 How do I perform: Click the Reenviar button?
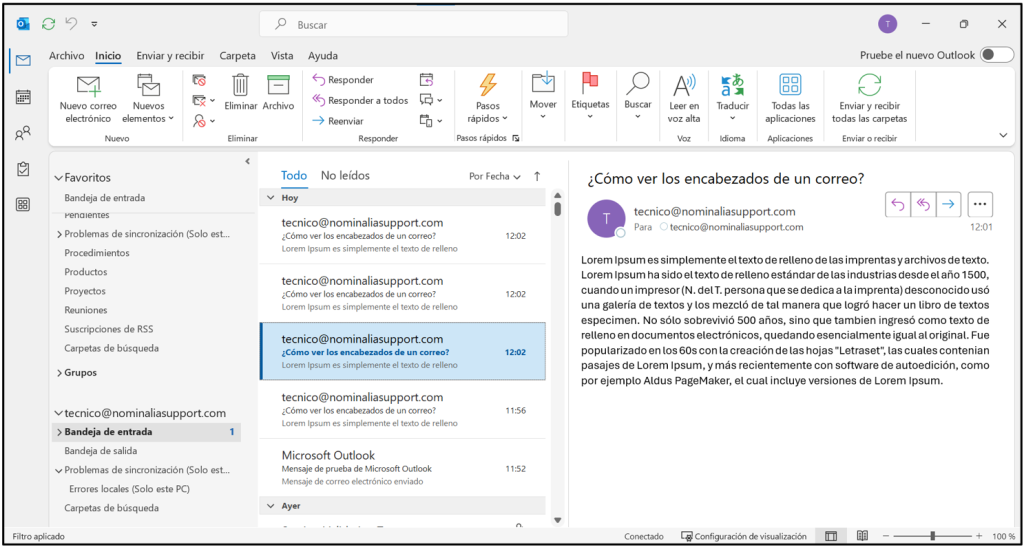pyautogui.click(x=337, y=121)
